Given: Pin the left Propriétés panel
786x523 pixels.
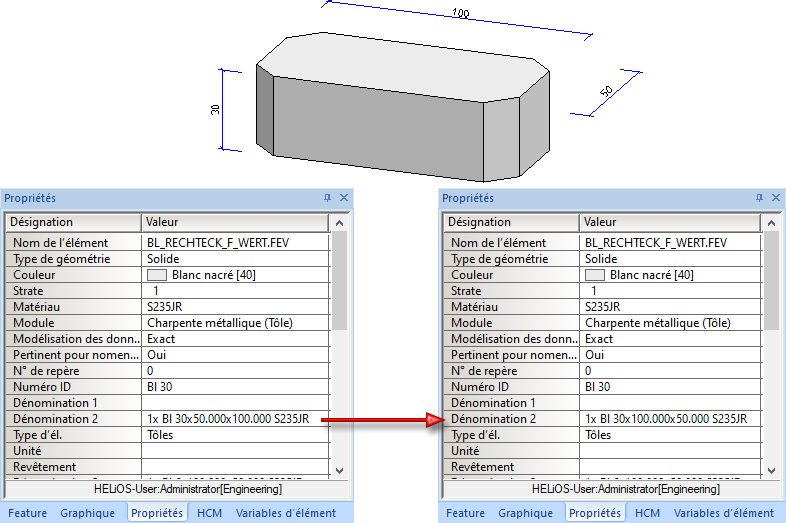Looking at the screenshot, I should [x=327, y=198].
